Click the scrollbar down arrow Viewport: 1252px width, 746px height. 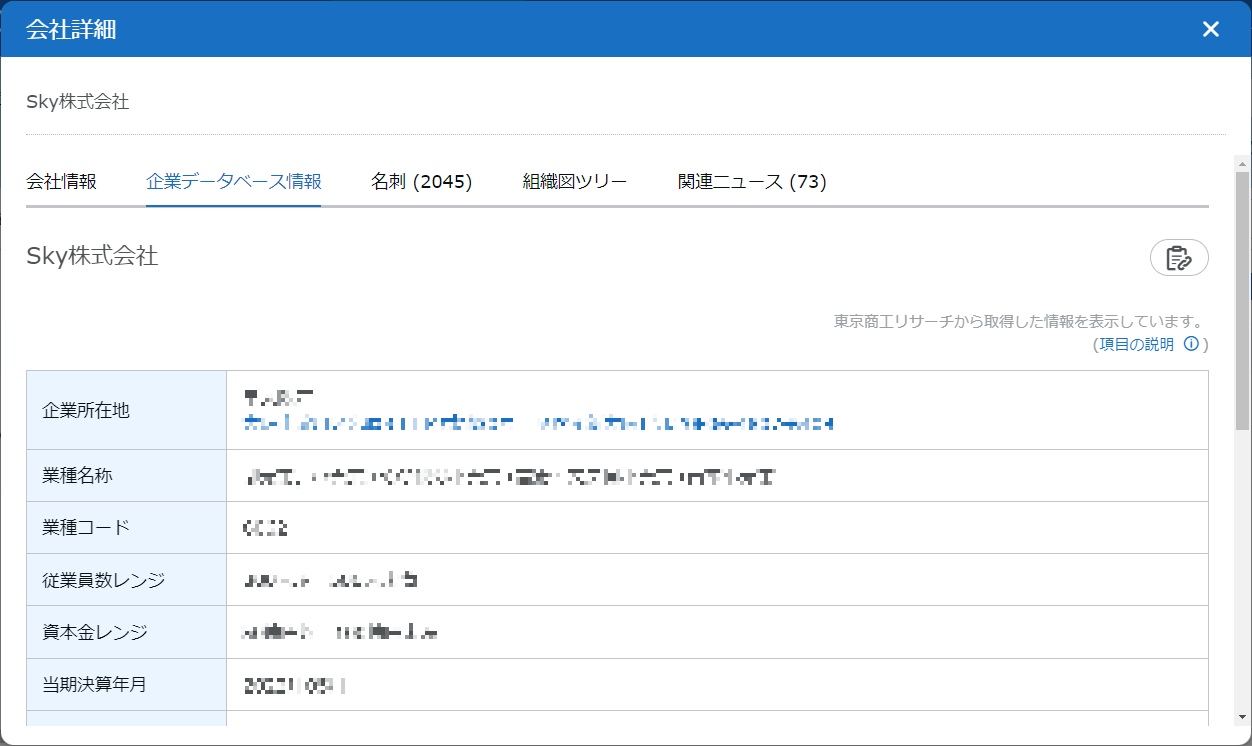tap(1242, 718)
